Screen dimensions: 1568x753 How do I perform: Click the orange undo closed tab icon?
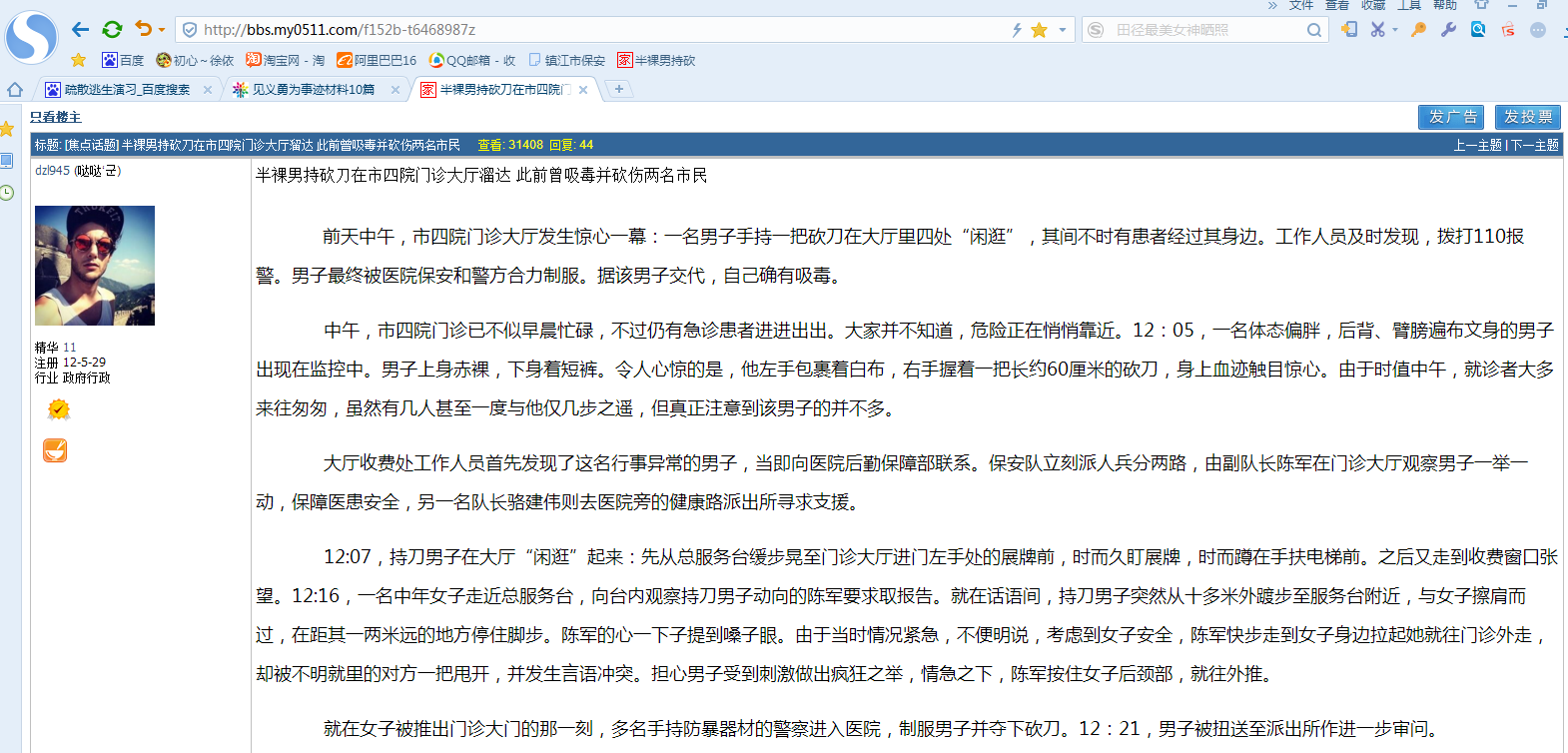[x=144, y=29]
